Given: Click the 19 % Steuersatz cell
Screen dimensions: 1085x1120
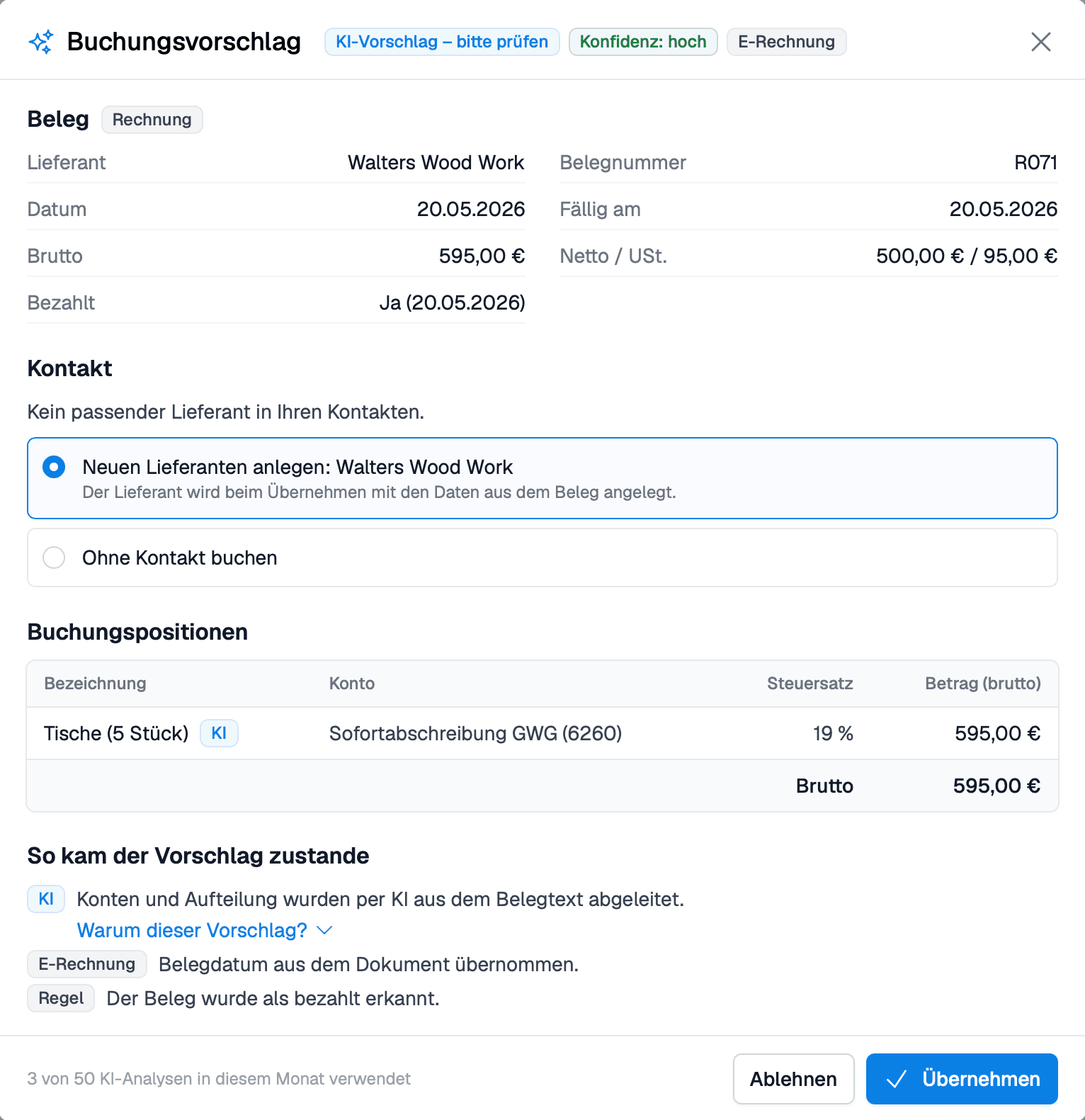Looking at the screenshot, I should coord(833,733).
